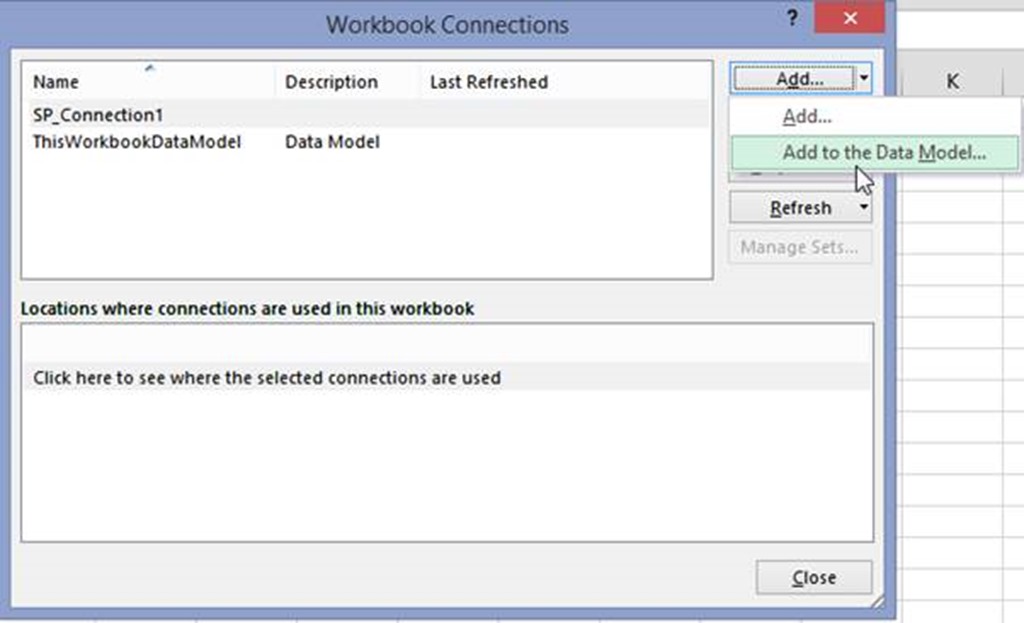Choose Add... from the dropdown menu

pos(807,117)
